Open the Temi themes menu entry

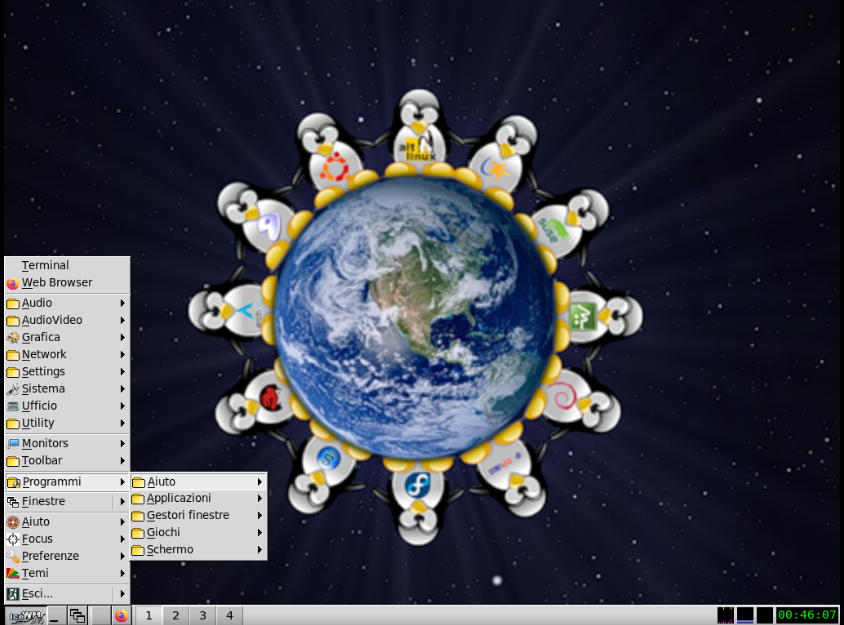point(35,574)
